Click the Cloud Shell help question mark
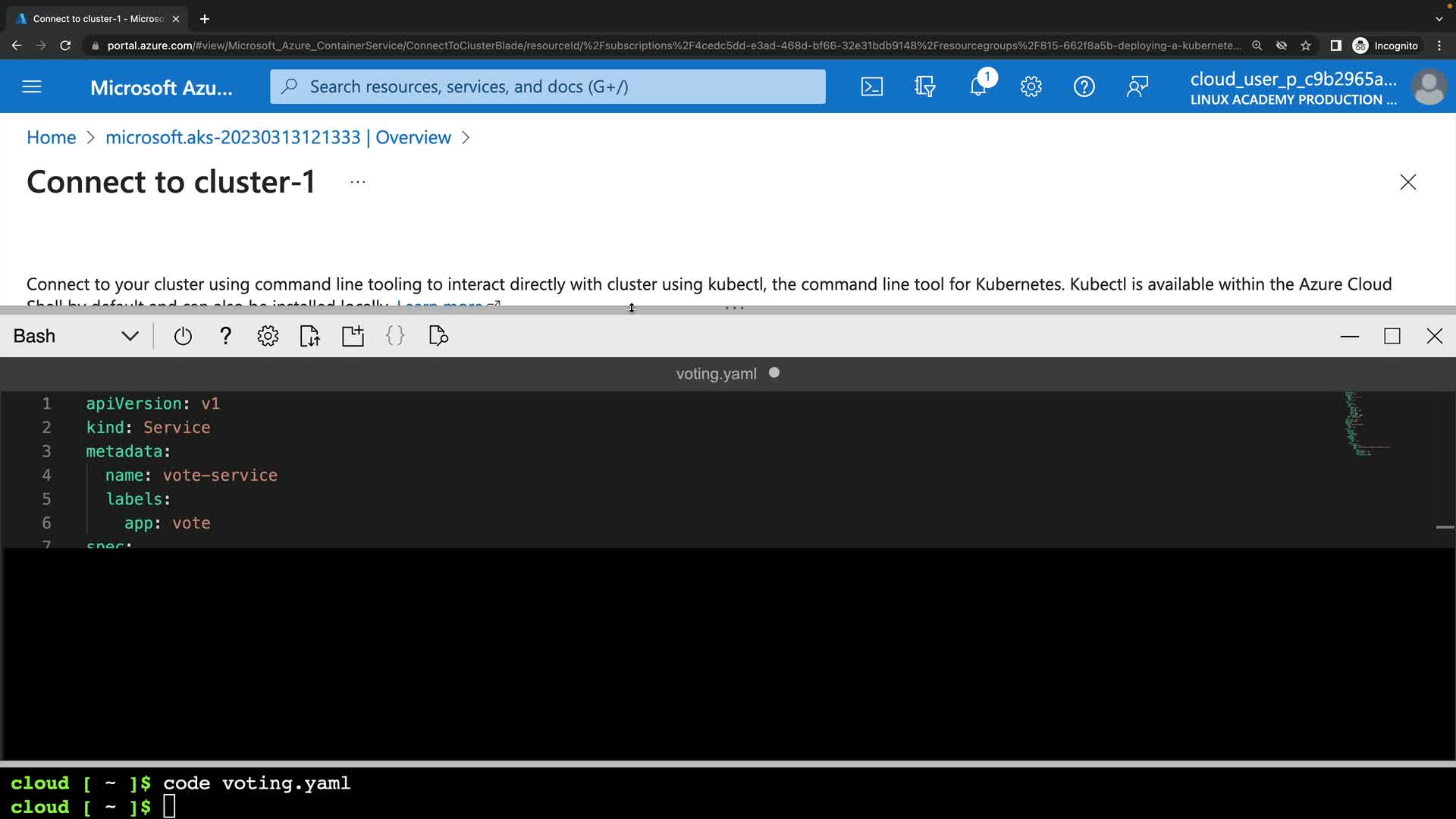This screenshot has height=819, width=1456. pyautogui.click(x=225, y=336)
